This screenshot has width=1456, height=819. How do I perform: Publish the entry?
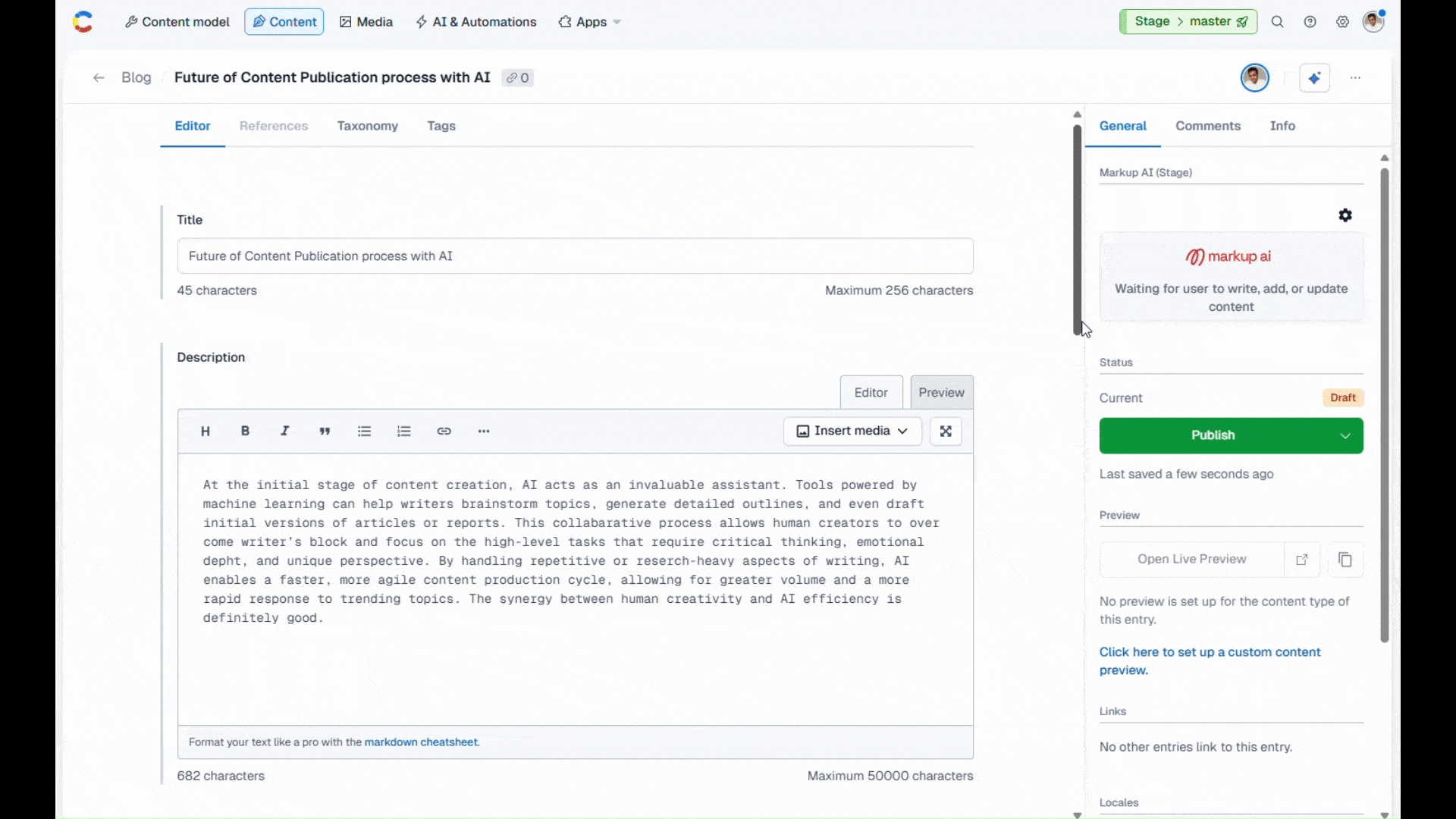click(x=1213, y=436)
